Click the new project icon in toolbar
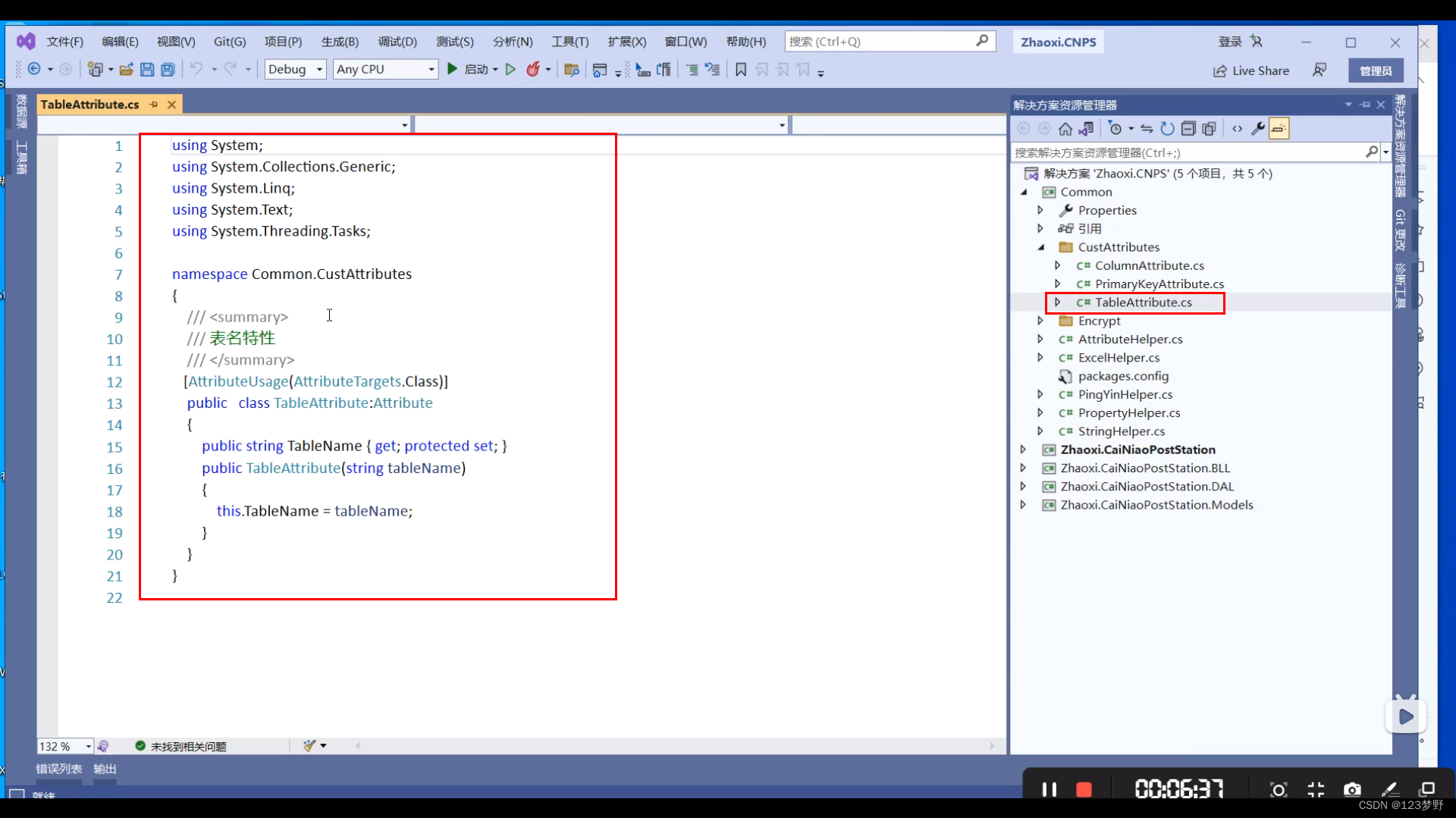 95,69
